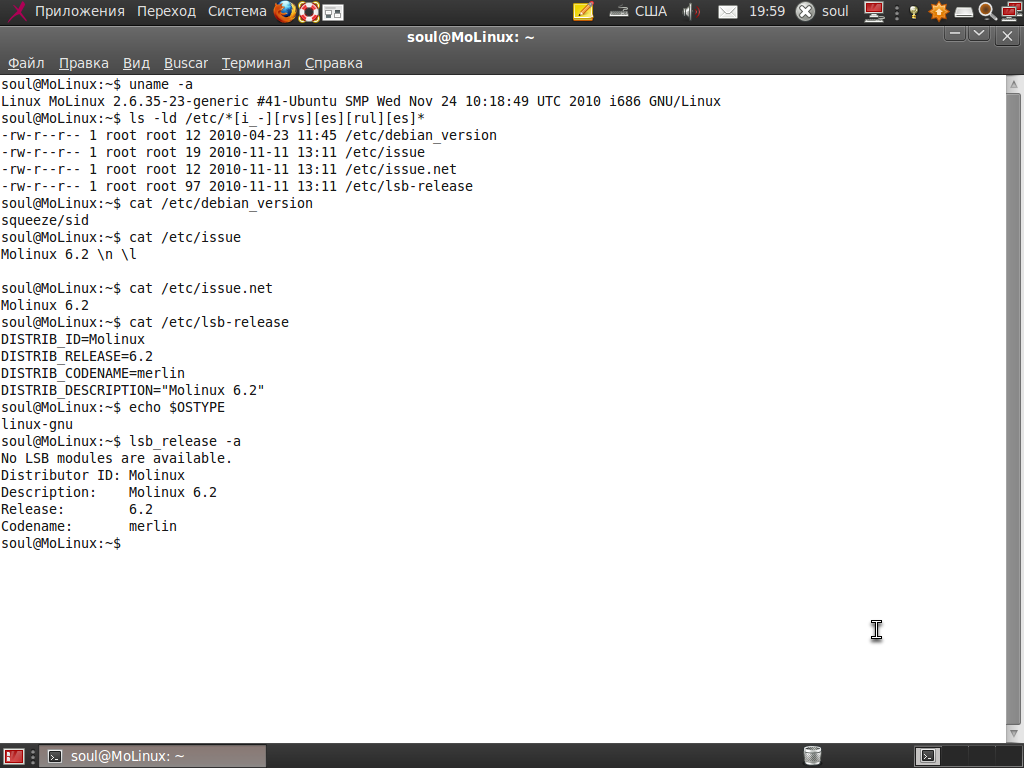Image resolution: width=1024 pixels, height=768 pixels.
Task: Click the dual red monitors icon
Action: tap(1012, 12)
